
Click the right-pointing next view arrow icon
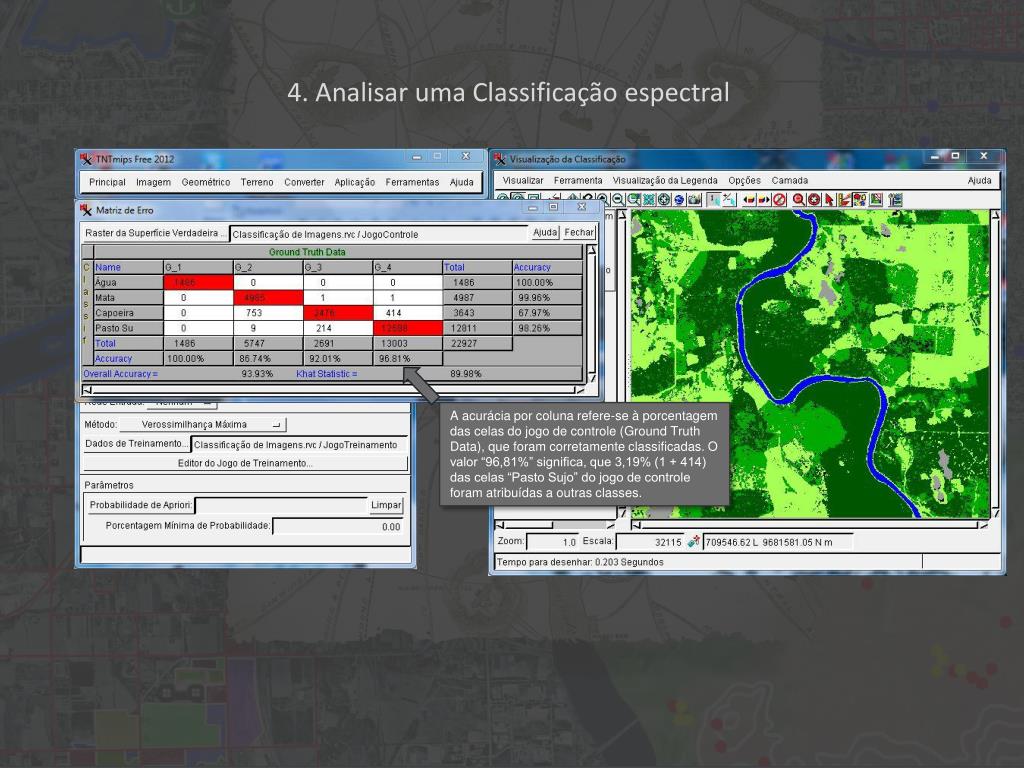click(x=764, y=200)
